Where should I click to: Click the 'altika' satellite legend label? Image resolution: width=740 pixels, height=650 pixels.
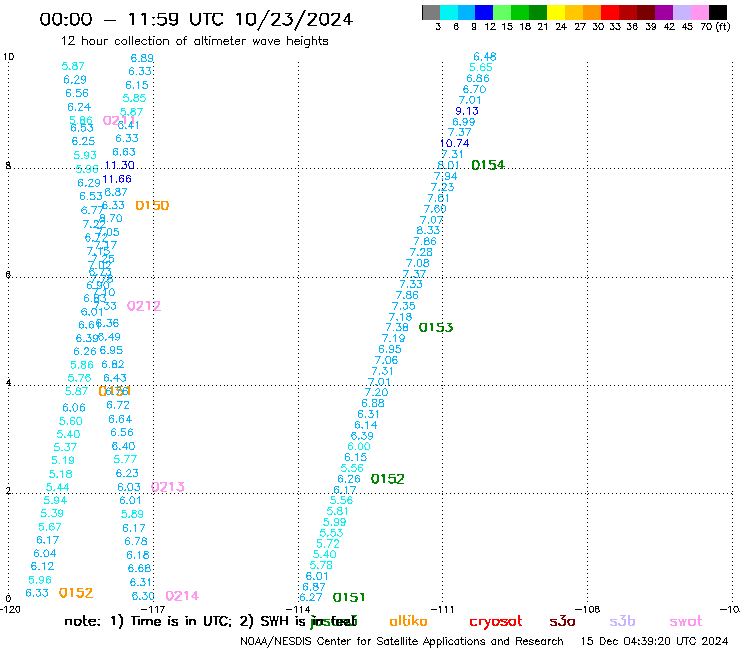tap(408, 621)
